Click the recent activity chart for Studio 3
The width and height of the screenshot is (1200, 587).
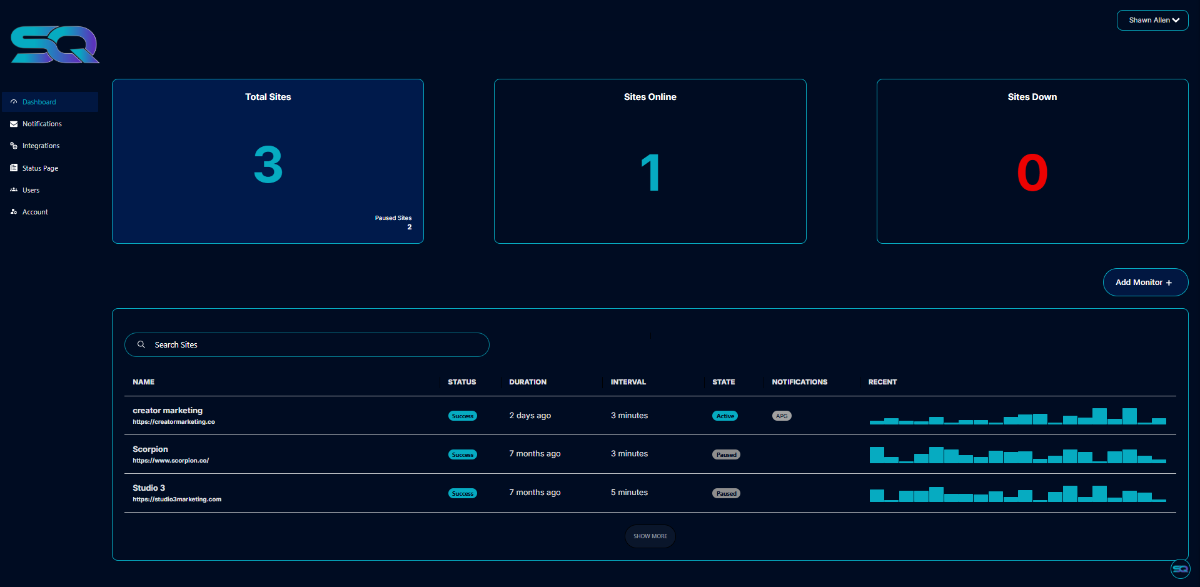pyautogui.click(x=1018, y=493)
